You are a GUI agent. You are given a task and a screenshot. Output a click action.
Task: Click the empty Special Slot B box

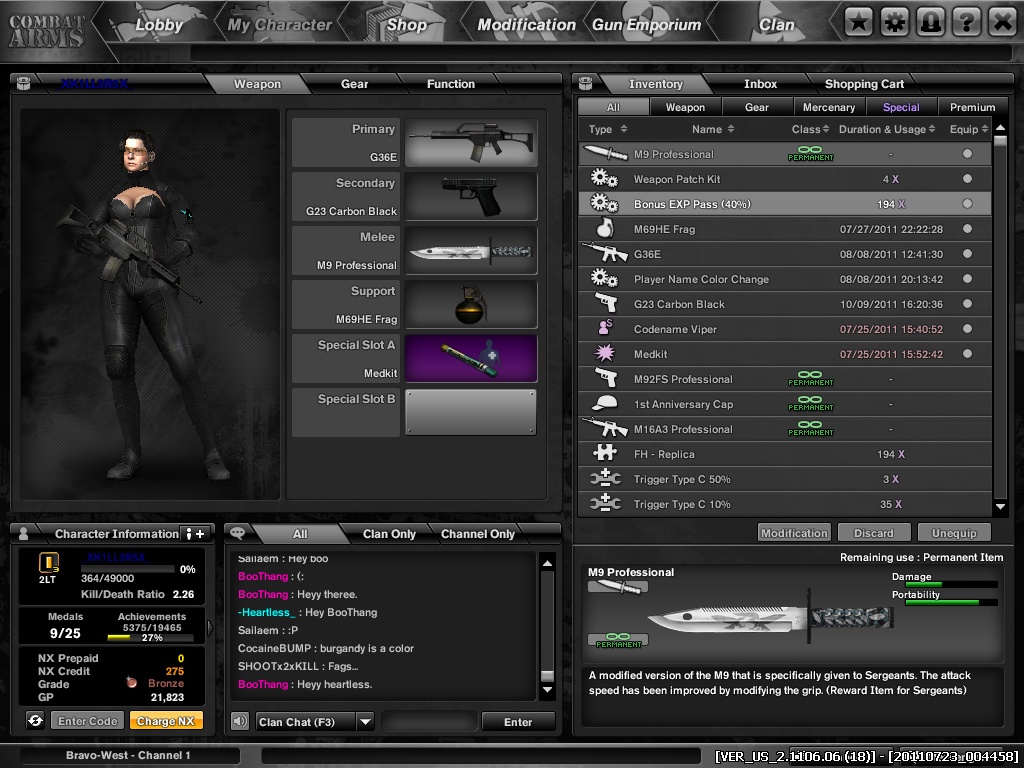coord(471,413)
